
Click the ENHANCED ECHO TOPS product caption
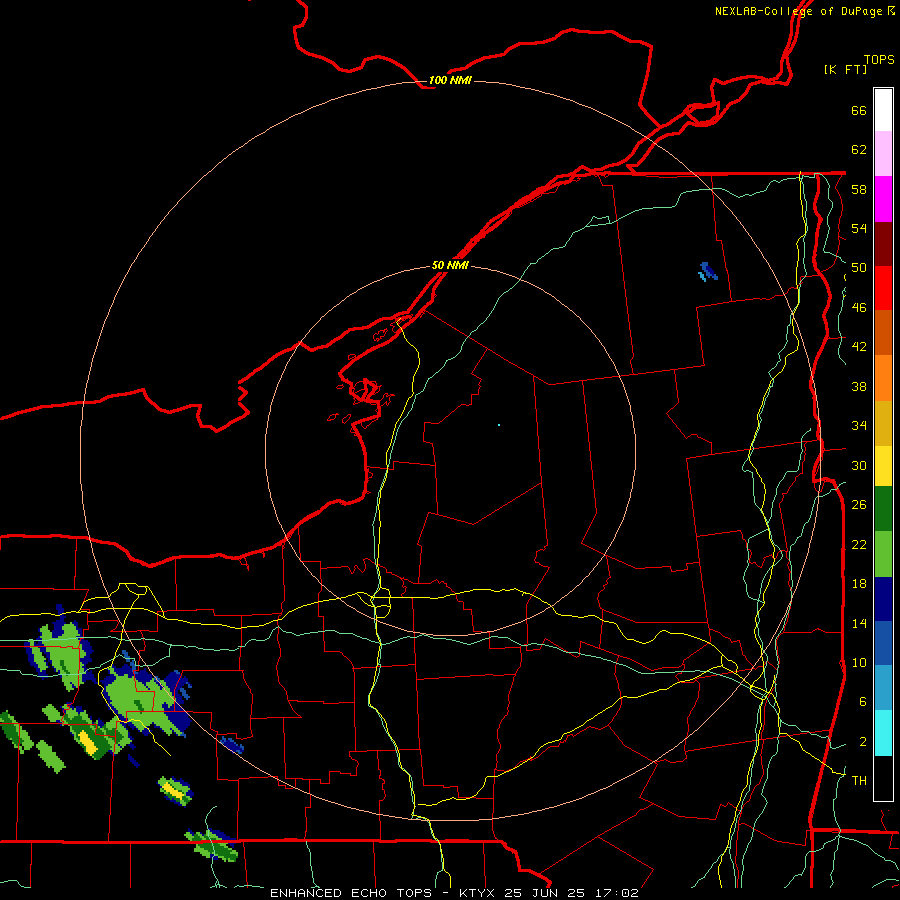351,893
